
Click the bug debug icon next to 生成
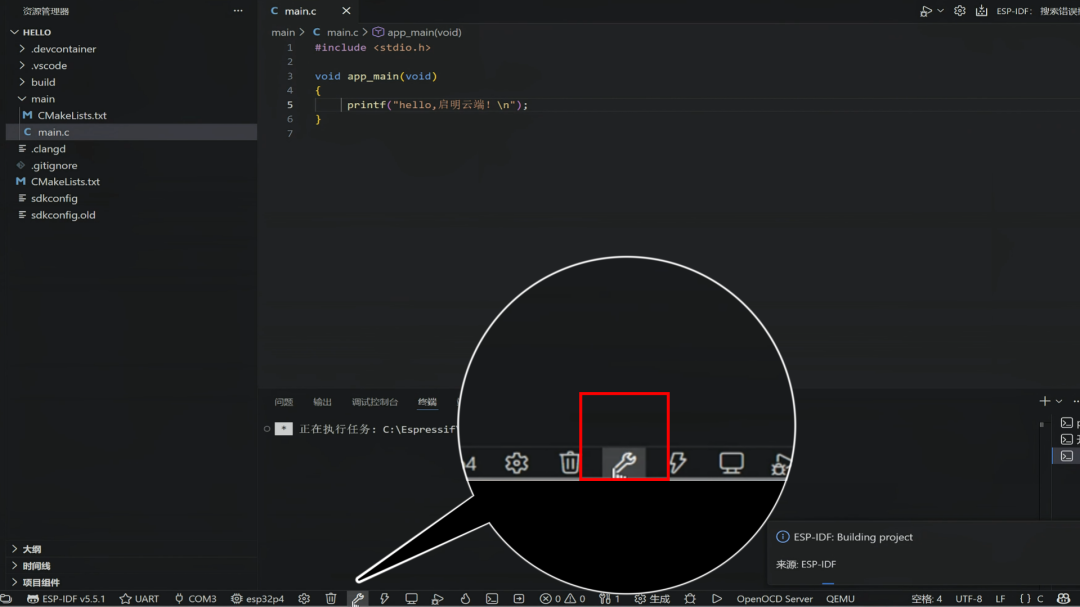coord(689,599)
